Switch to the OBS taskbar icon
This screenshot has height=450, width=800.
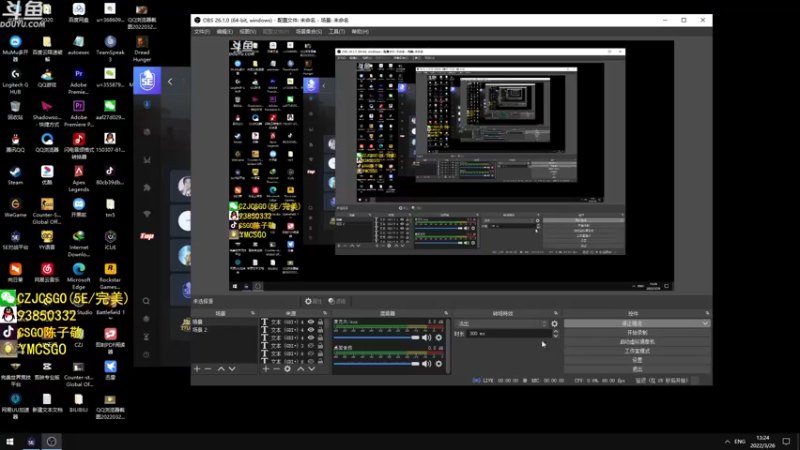tap(52, 441)
